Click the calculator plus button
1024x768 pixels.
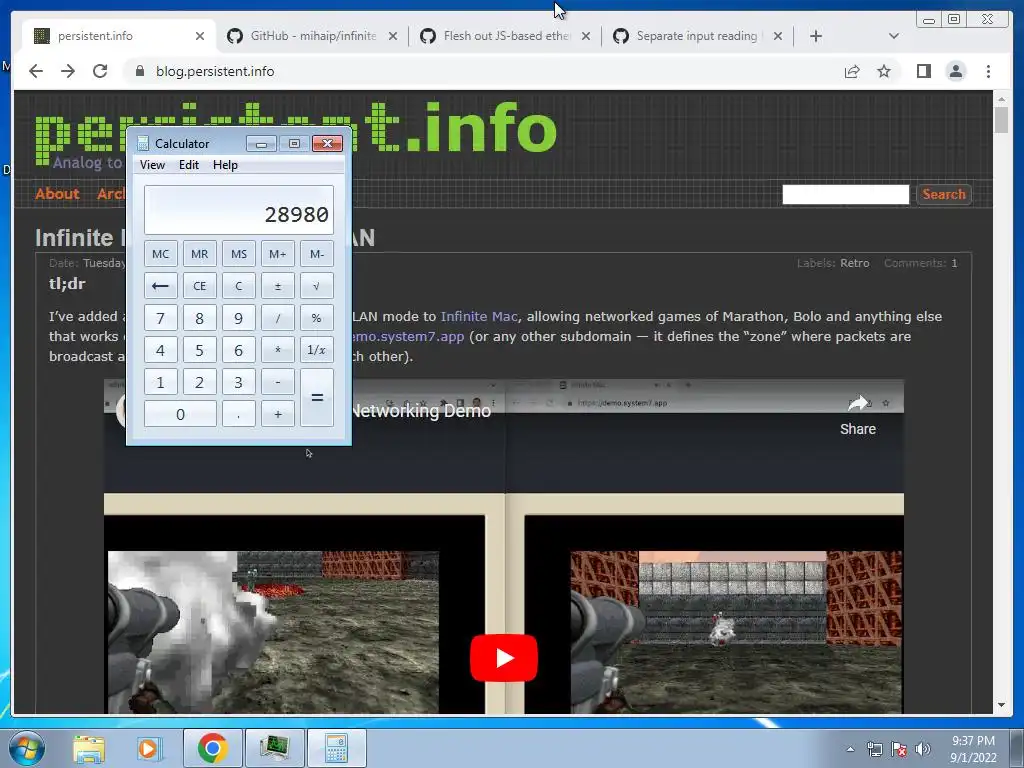click(x=278, y=414)
